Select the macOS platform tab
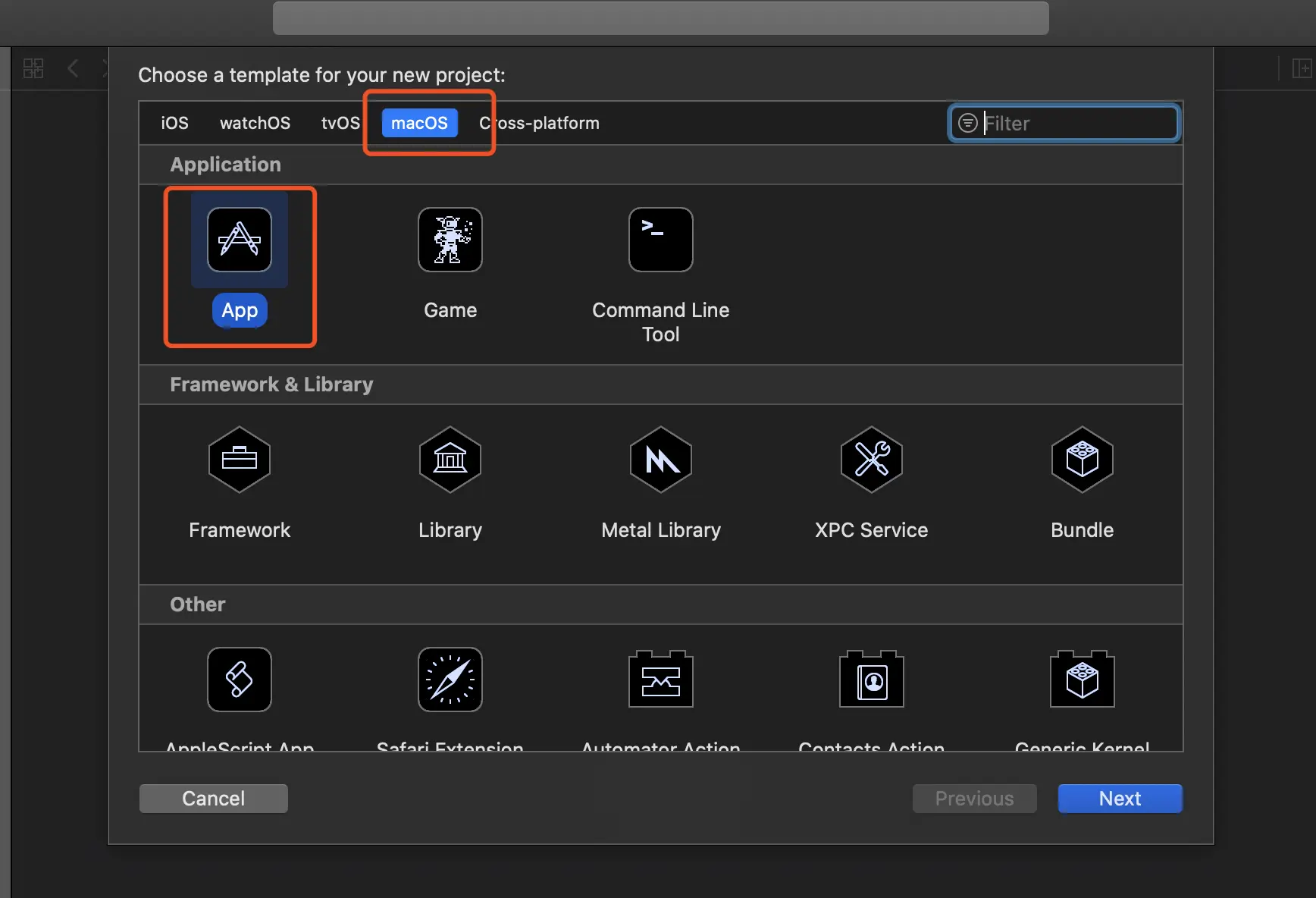The width and height of the screenshot is (1316, 898). point(419,123)
